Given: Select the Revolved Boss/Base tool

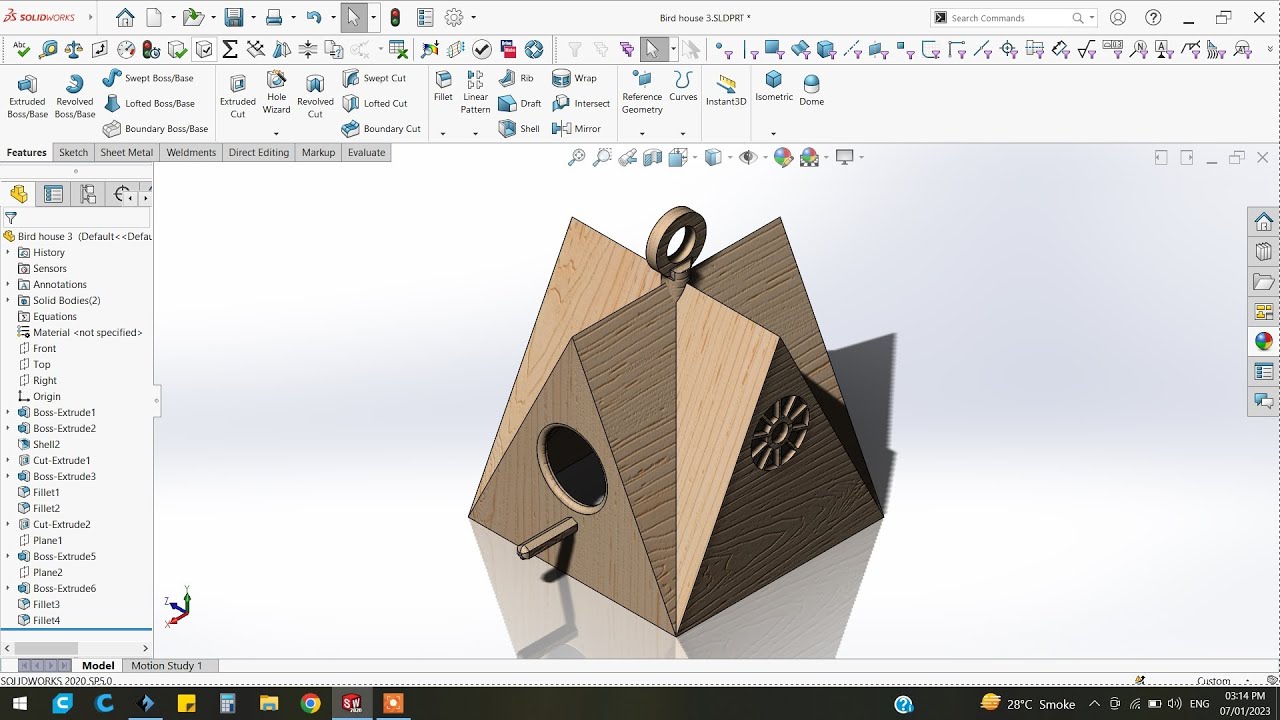Looking at the screenshot, I should click(x=74, y=96).
